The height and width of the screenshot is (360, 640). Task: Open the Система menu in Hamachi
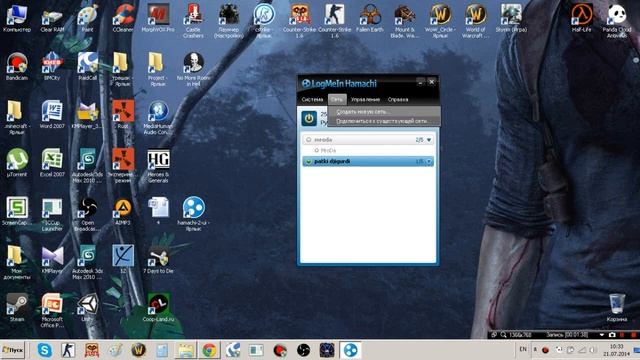point(312,99)
